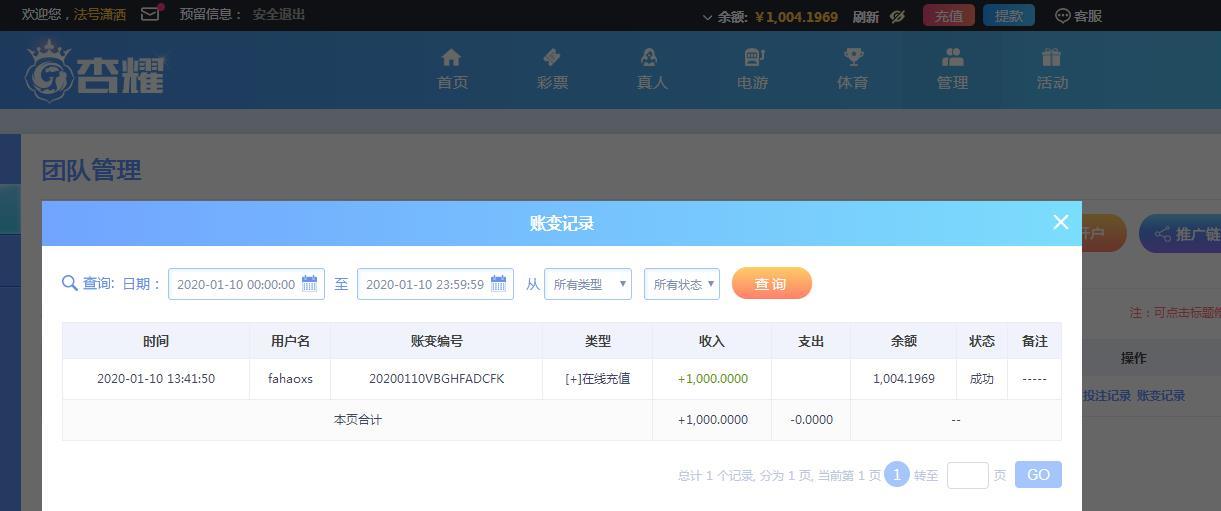Viewport: 1221px width, 511px height.
Task: Click username fahaoxs cell
Action: tap(290, 379)
